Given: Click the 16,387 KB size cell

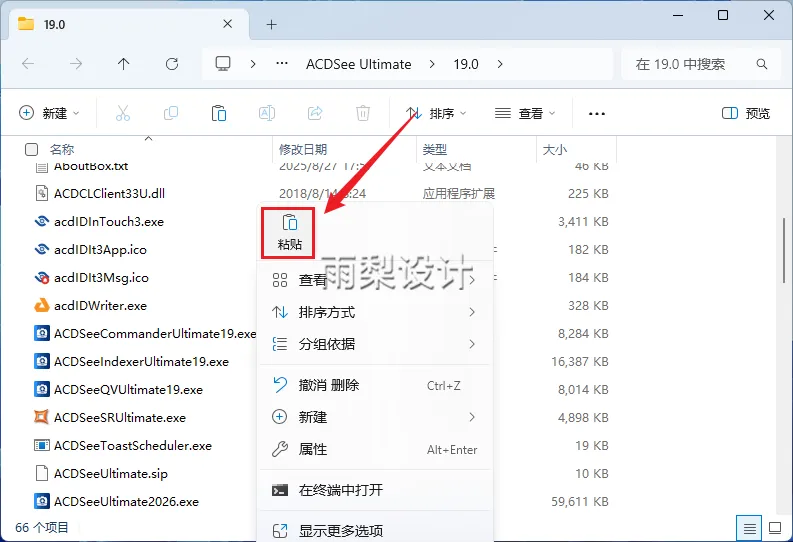Looking at the screenshot, I should click(580, 362).
